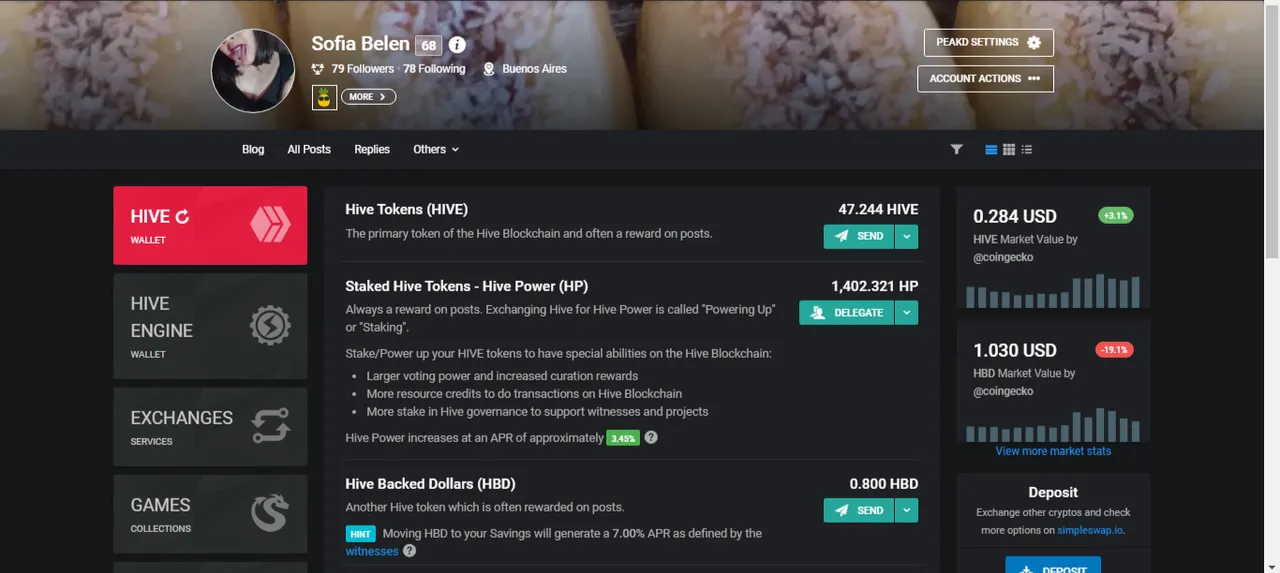
Task: Click the HIVE market value bar chart
Action: [x=1053, y=290]
